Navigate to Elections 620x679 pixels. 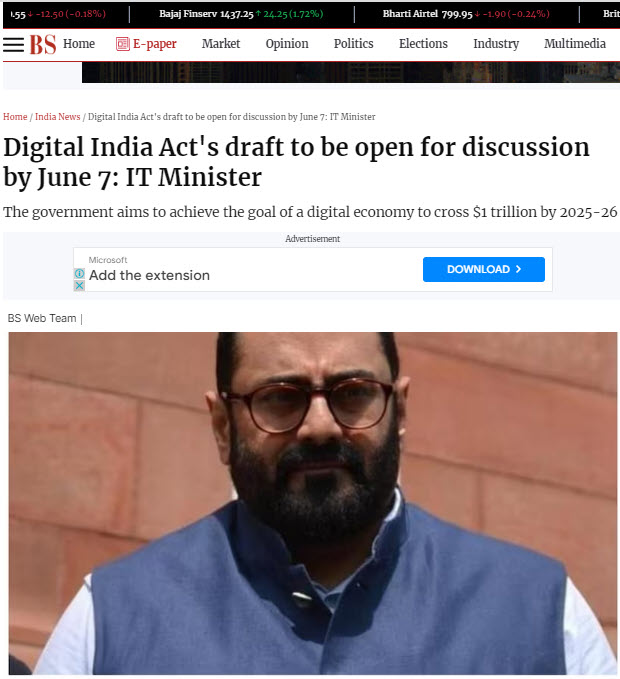point(423,44)
